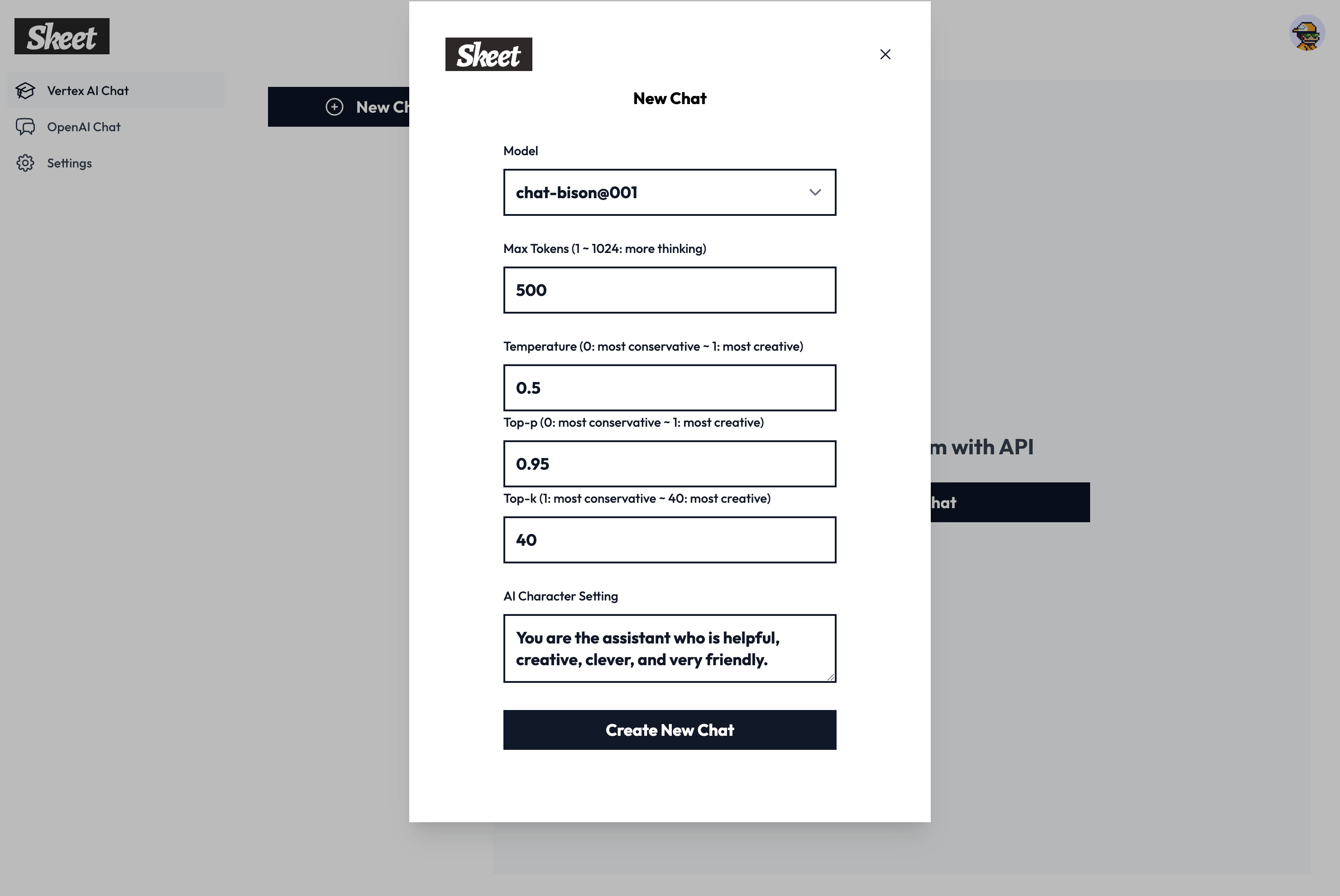Click the Skeet logo in top-left header
Screen dimensions: 1340x896
tap(62, 36)
